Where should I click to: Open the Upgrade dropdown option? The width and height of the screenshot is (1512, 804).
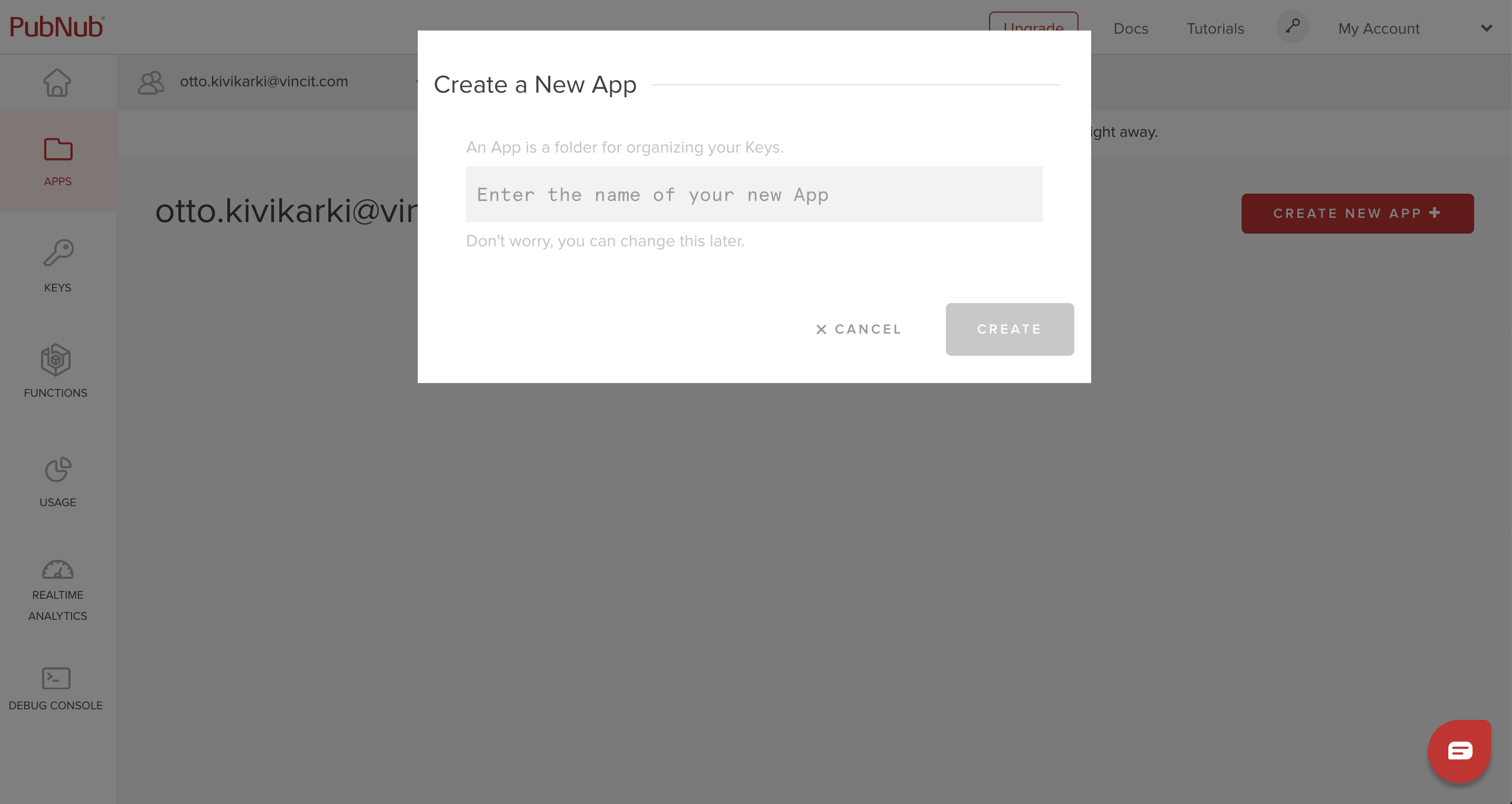pos(1034,28)
